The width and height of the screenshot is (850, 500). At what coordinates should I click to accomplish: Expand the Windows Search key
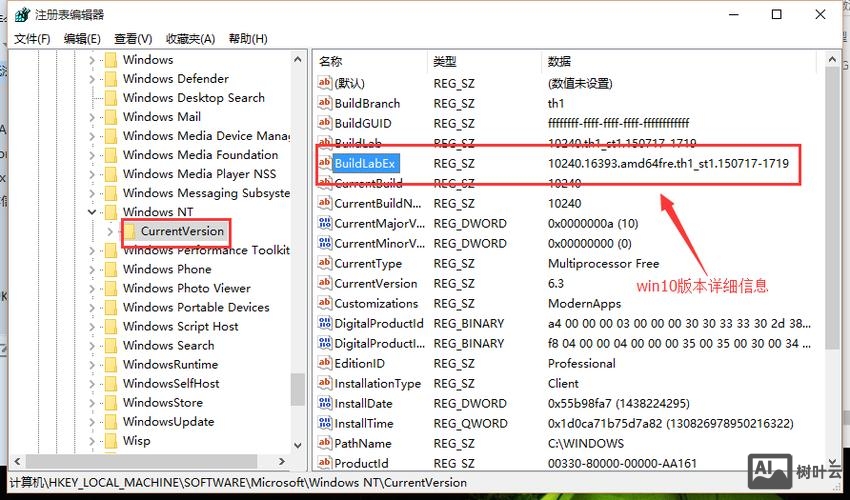point(92,346)
